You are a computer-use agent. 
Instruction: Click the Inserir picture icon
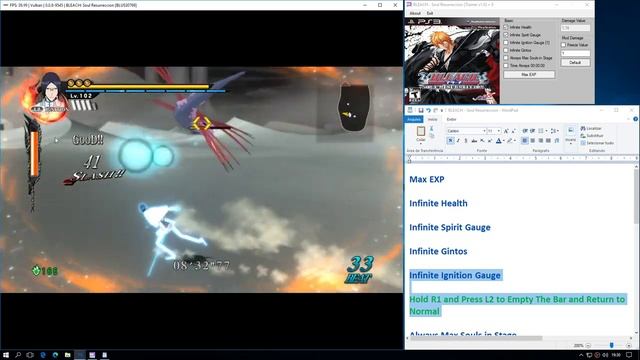[571, 130]
